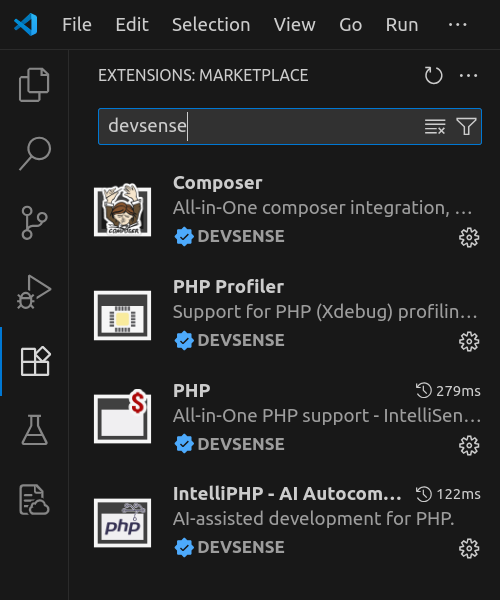The height and width of the screenshot is (600, 500).
Task: Expand the hidden menu bar items ellipsis
Action: point(458,25)
